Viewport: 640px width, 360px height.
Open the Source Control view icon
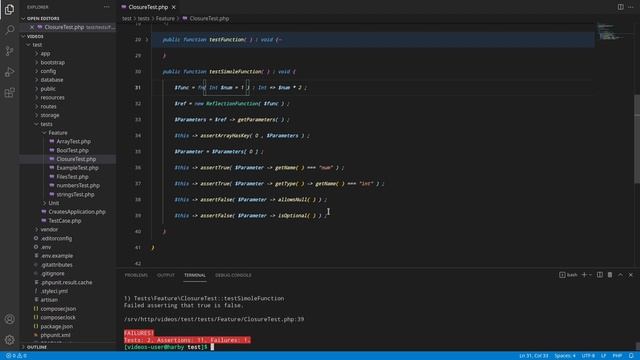coord(9,51)
